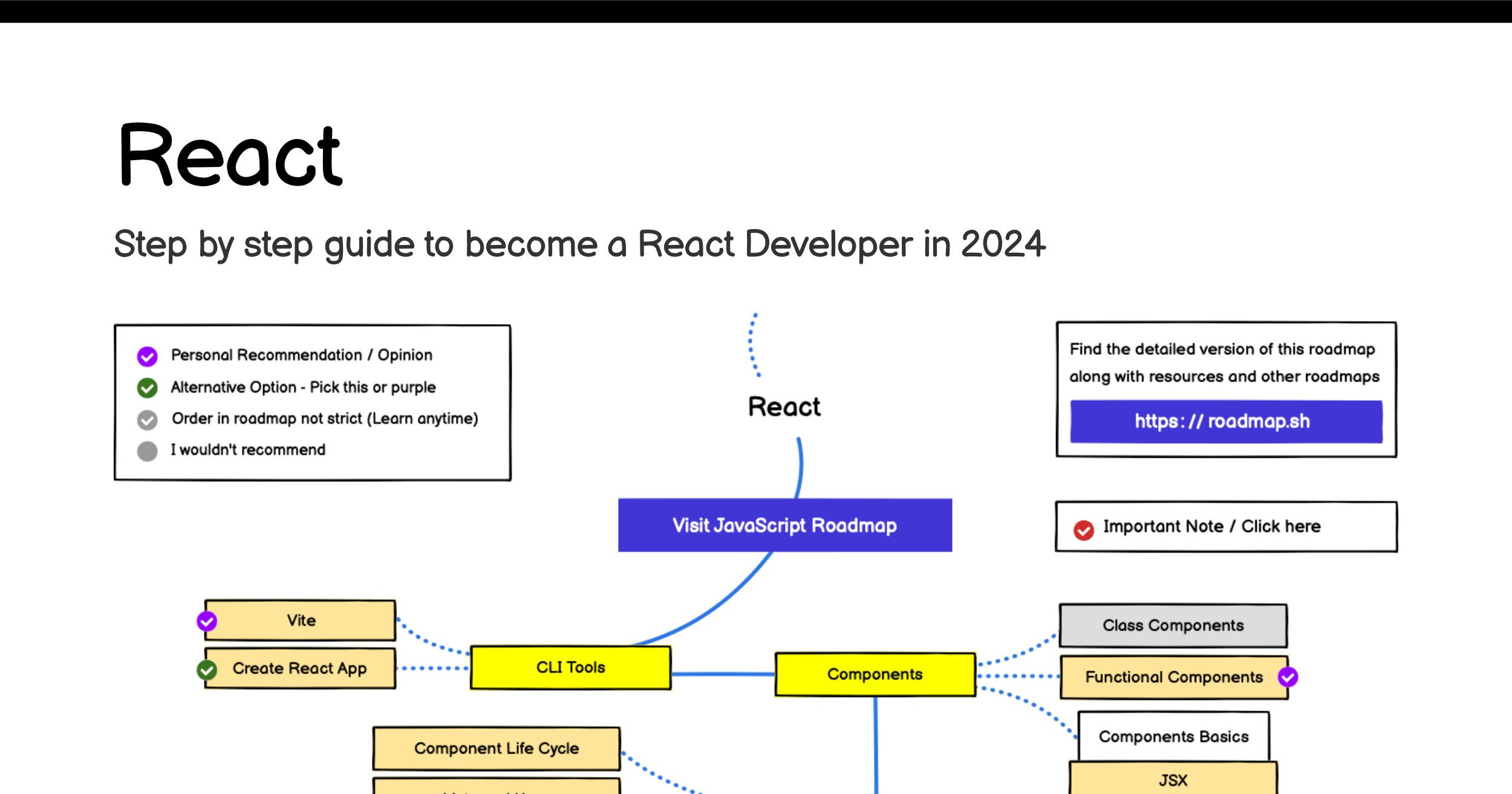Click the purple checkmark next to Vite

click(207, 621)
